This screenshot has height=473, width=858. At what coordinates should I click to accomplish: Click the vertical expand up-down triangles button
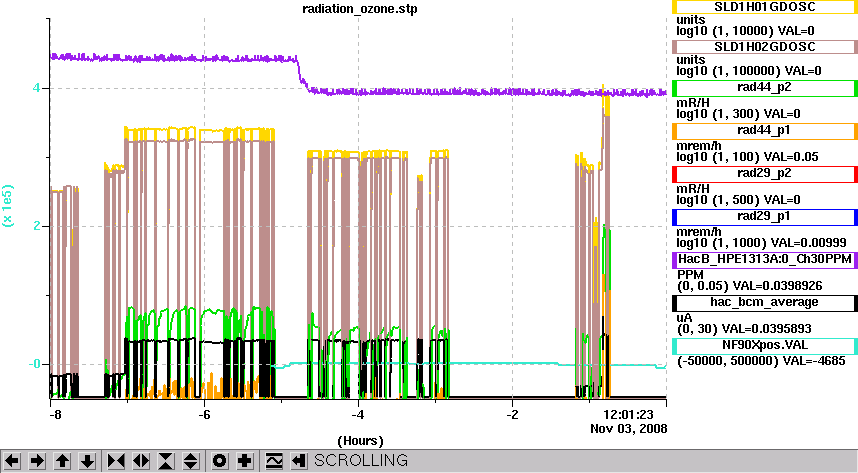coord(190,461)
